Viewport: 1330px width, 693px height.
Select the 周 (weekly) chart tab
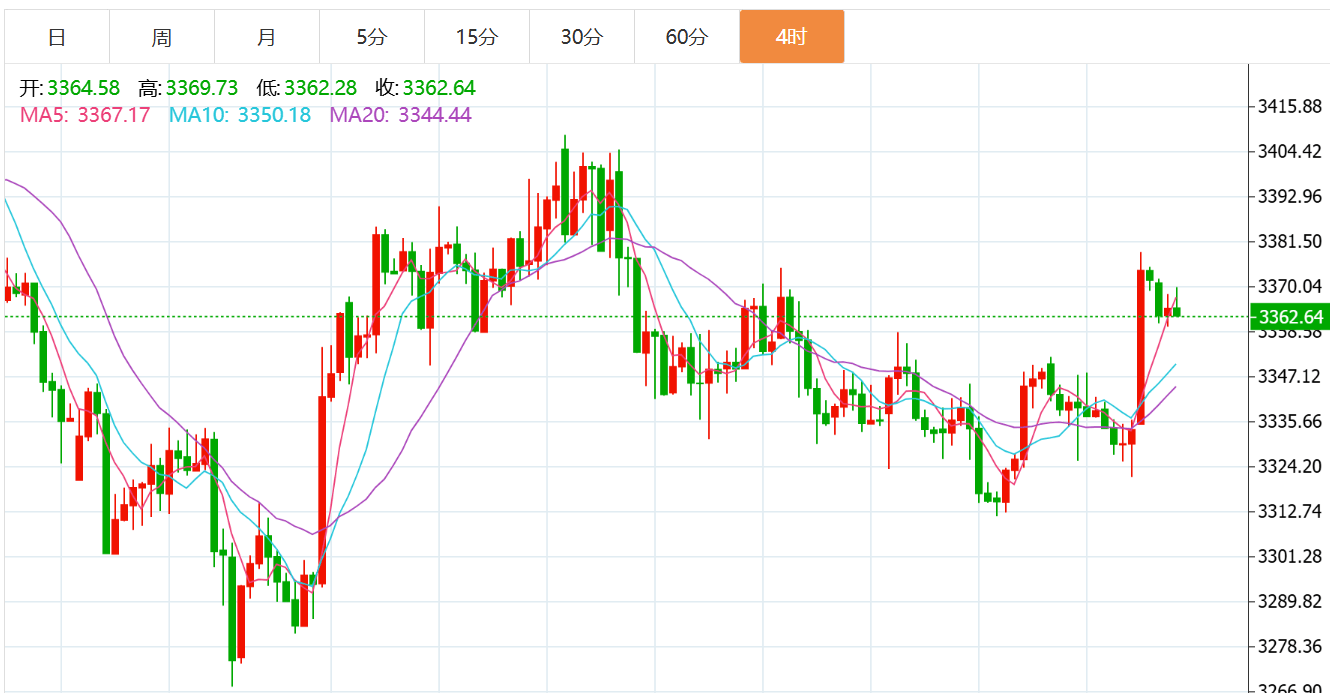point(162,37)
